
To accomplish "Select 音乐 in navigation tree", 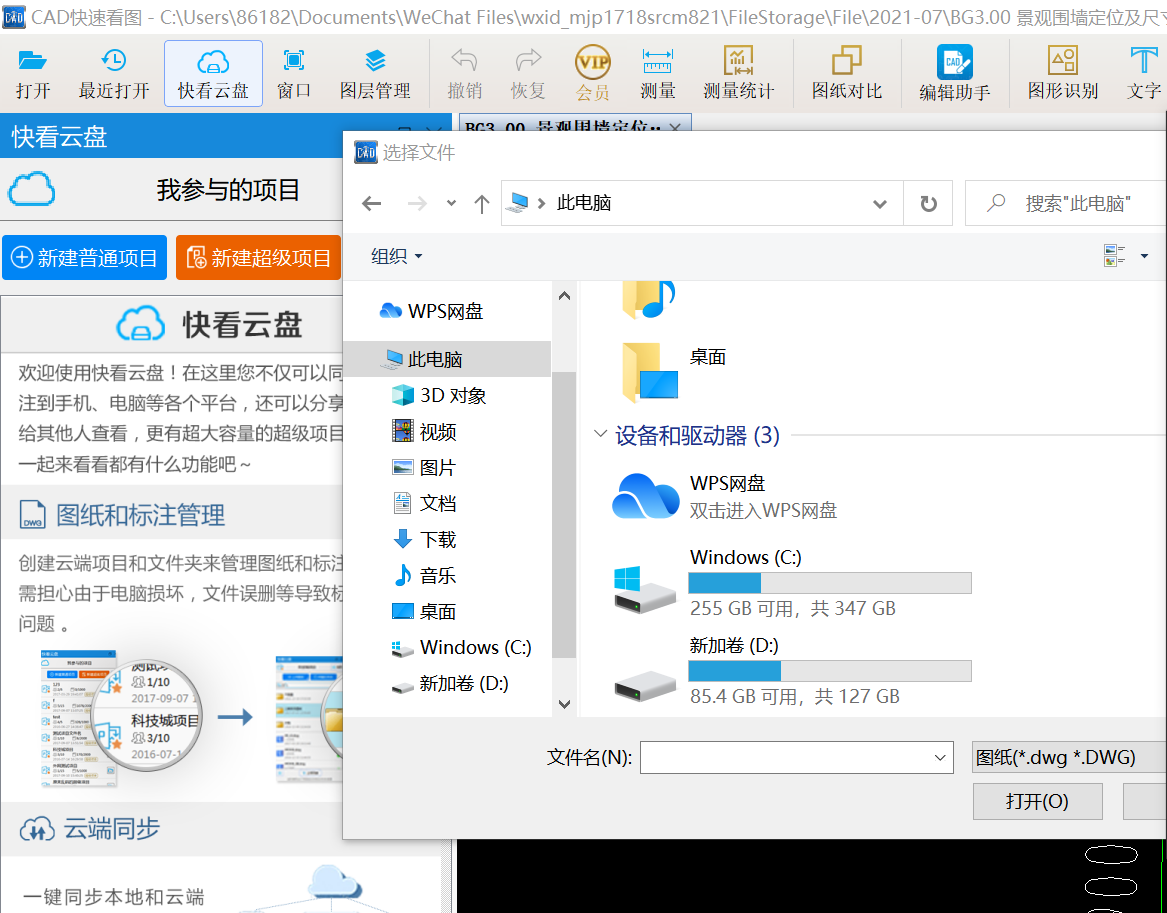I will (423, 575).
